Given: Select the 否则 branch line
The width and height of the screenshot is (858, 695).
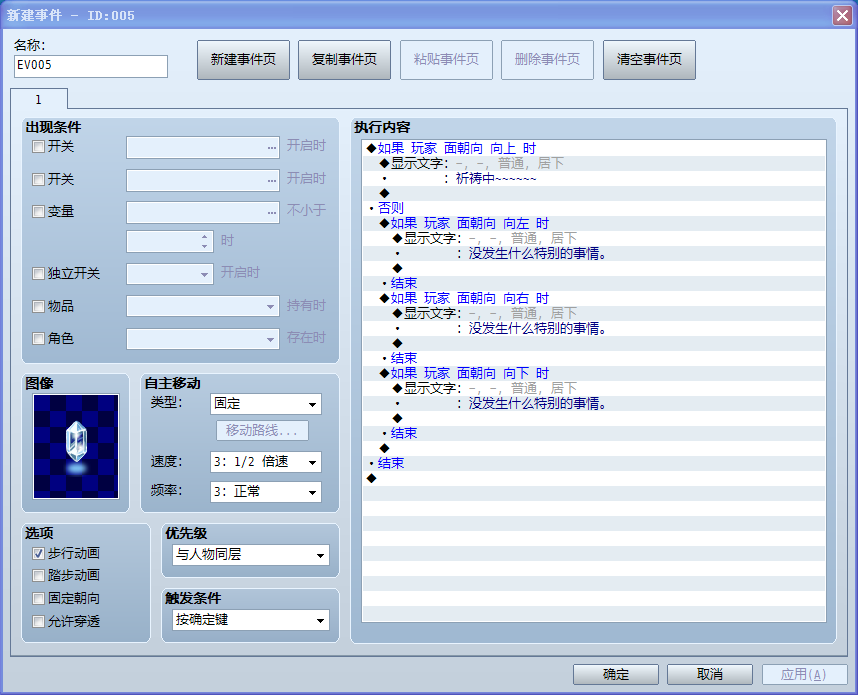Looking at the screenshot, I should click(594, 208).
